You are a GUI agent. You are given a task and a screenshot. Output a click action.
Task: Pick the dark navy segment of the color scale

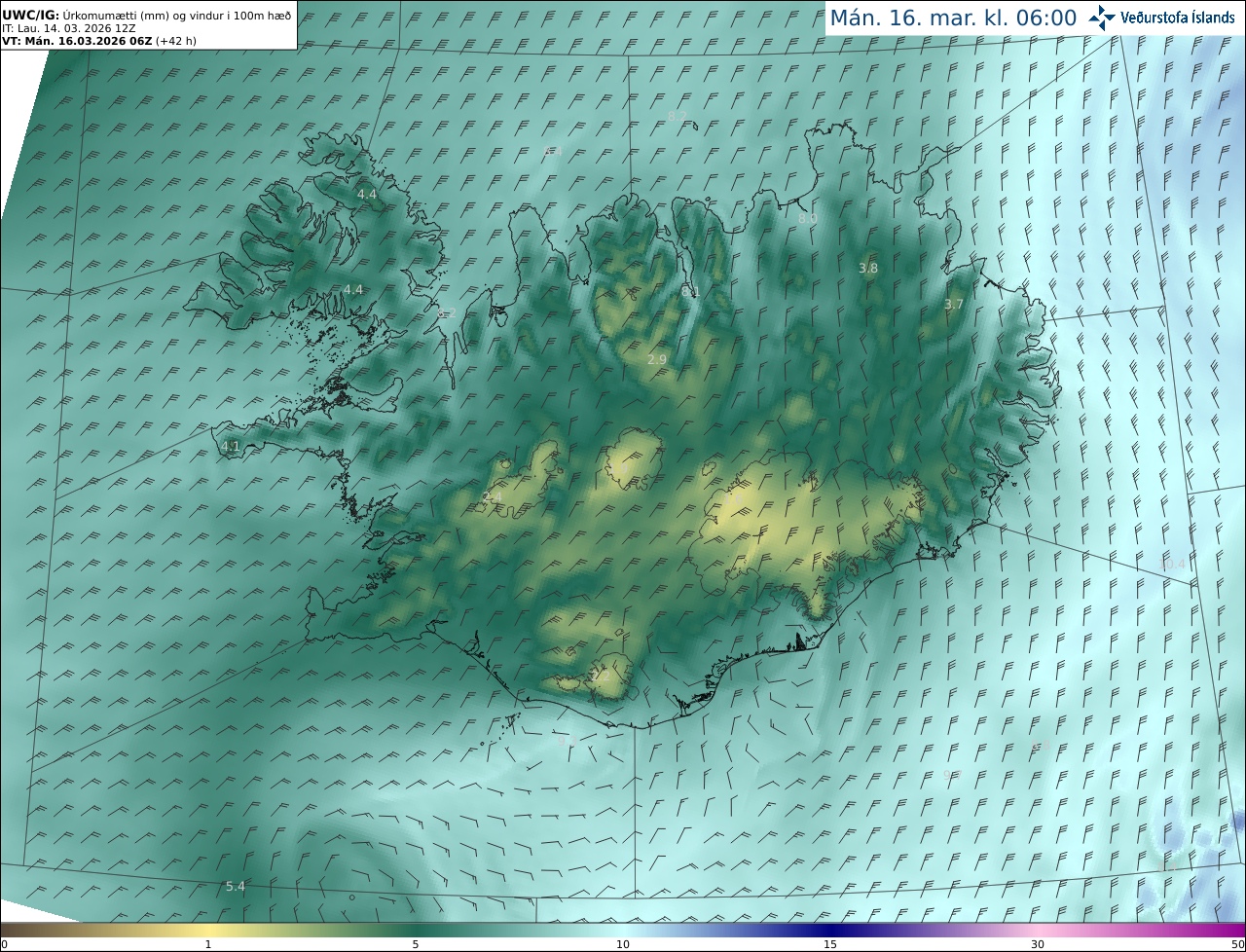pyautogui.click(x=830, y=930)
